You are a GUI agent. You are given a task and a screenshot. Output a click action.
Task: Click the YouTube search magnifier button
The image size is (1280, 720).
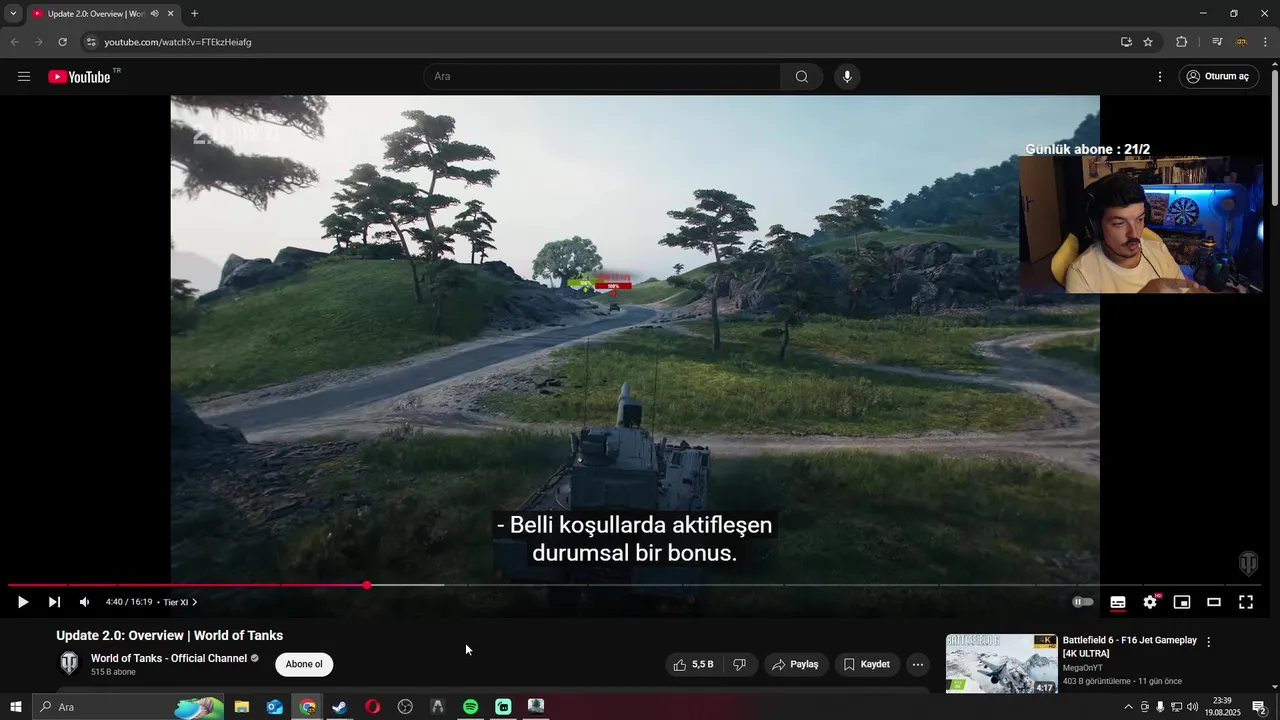[802, 77]
